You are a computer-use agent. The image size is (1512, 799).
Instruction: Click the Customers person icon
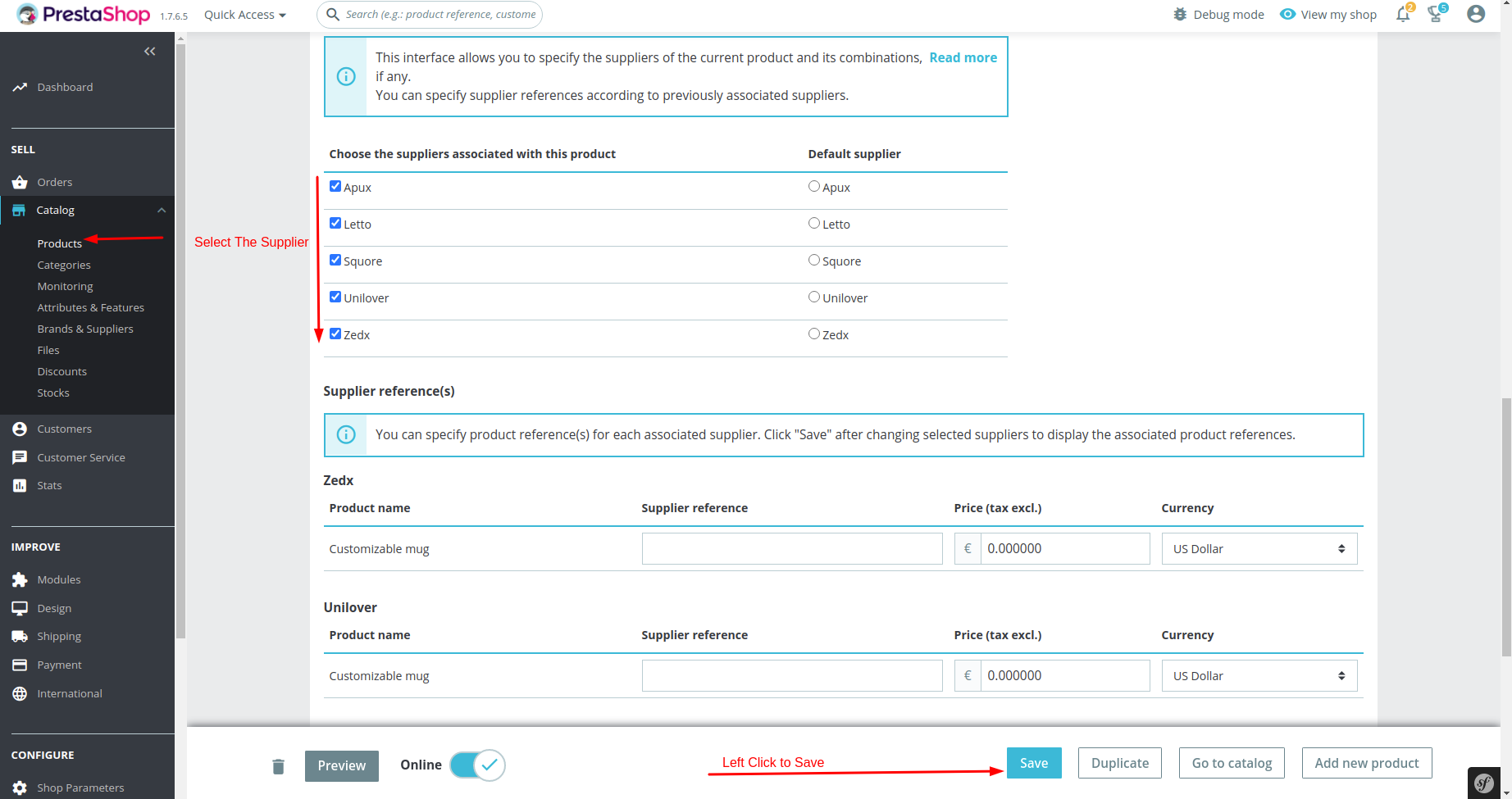point(20,429)
